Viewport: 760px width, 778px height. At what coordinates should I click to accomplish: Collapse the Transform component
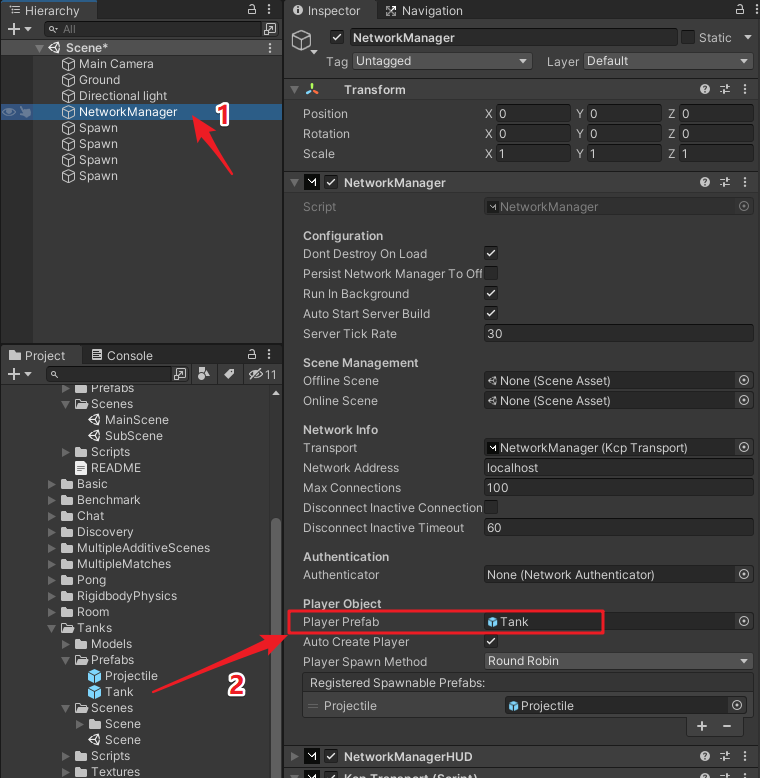[295, 90]
